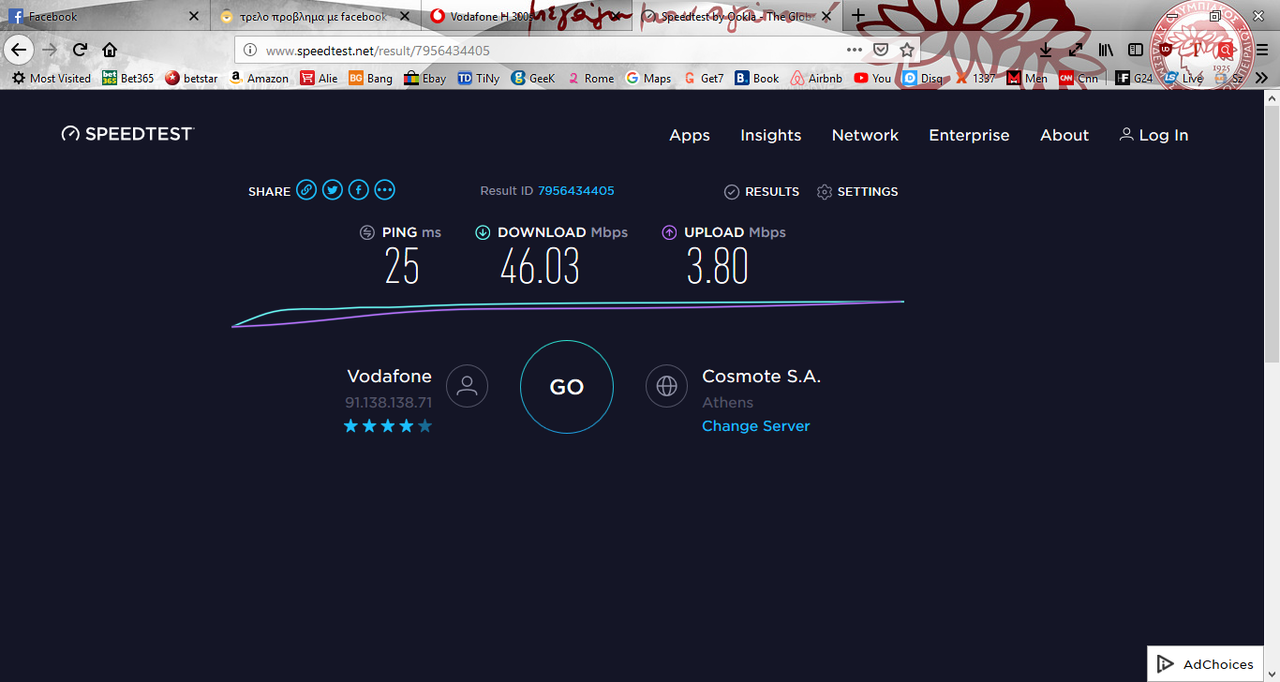
Task: Share the result on Facebook
Action: click(x=358, y=190)
